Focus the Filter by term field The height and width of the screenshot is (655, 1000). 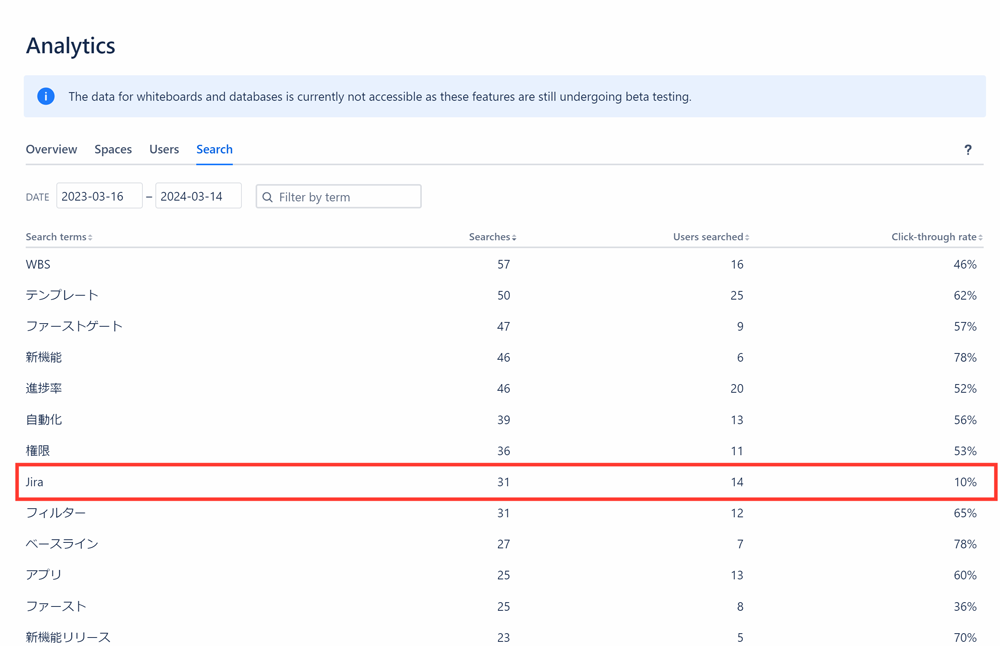[339, 196]
